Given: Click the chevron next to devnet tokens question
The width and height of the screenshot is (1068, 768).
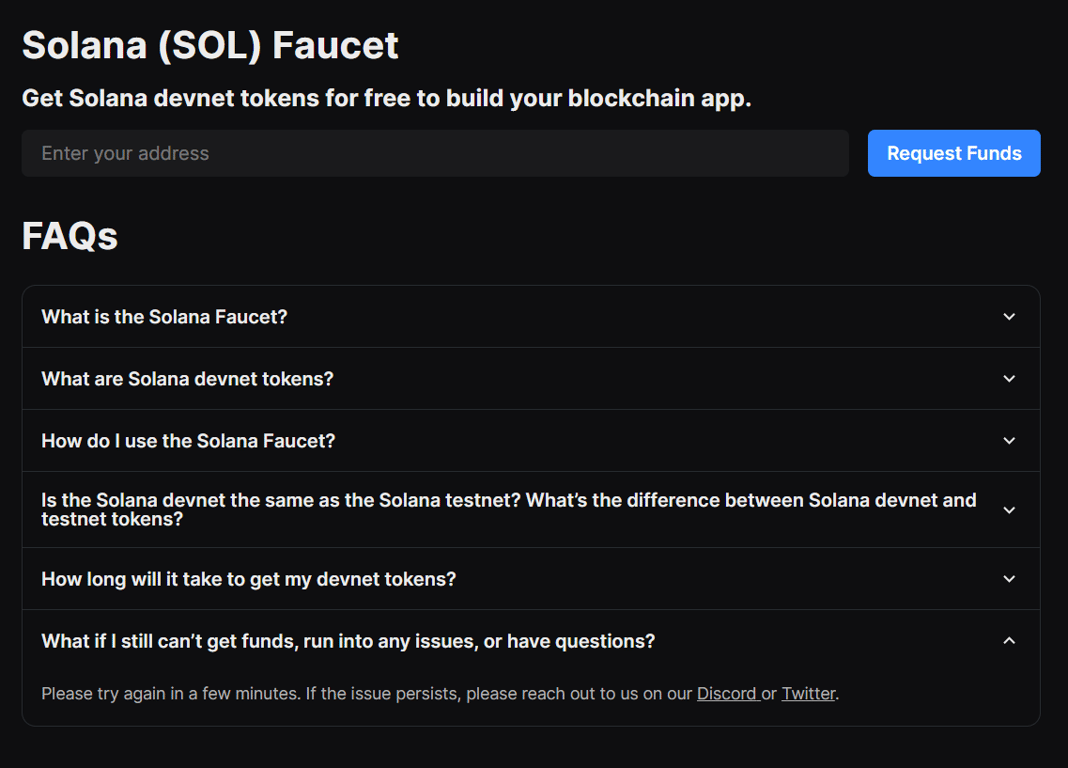Looking at the screenshot, I should [x=1009, y=378].
